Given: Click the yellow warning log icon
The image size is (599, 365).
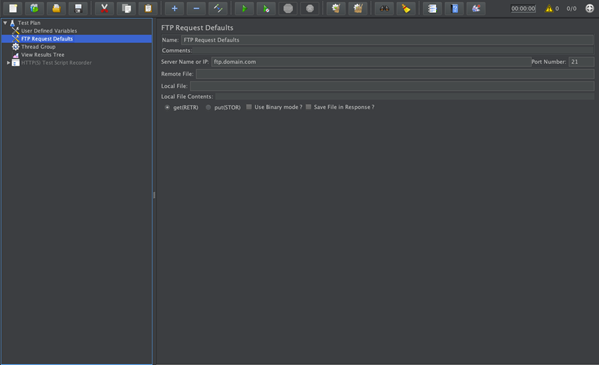Looking at the screenshot, I should 549,8.
